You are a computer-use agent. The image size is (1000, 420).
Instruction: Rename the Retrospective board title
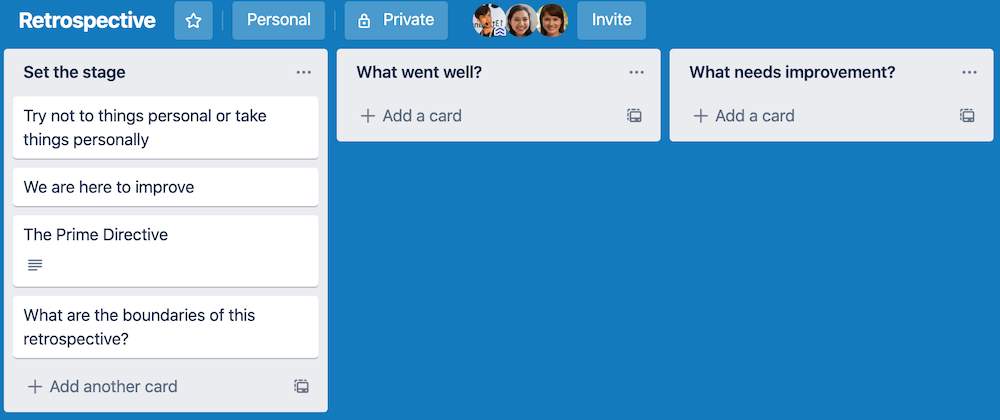point(87,20)
